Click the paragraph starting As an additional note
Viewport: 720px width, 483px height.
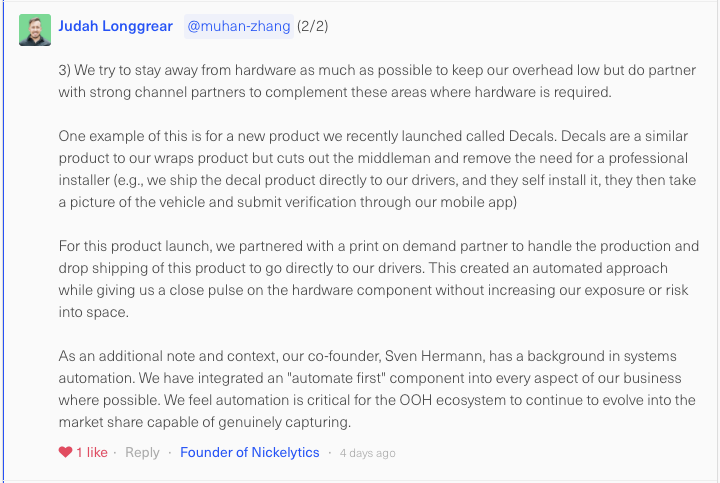point(377,389)
